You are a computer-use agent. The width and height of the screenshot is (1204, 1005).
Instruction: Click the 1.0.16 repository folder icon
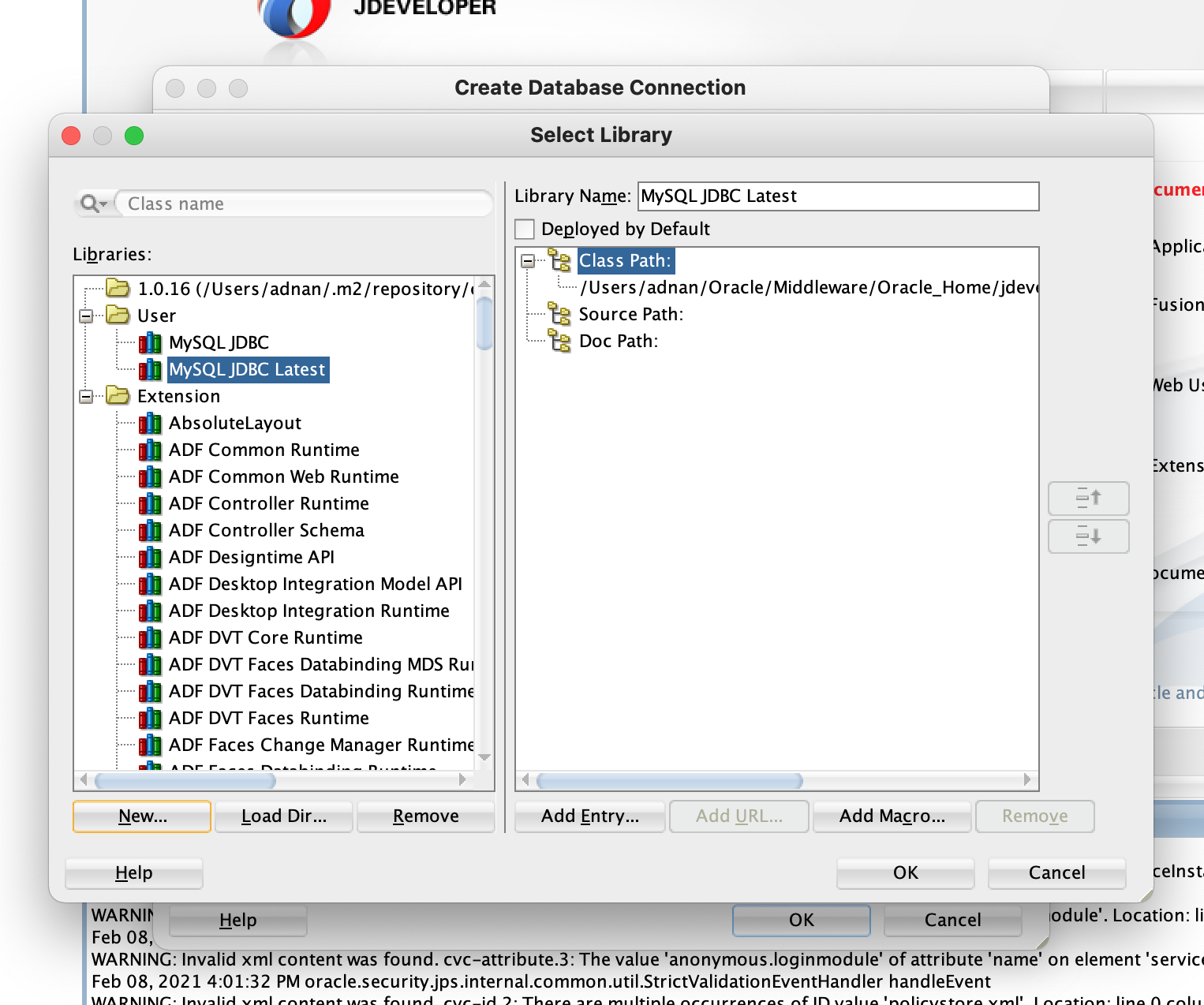118,288
